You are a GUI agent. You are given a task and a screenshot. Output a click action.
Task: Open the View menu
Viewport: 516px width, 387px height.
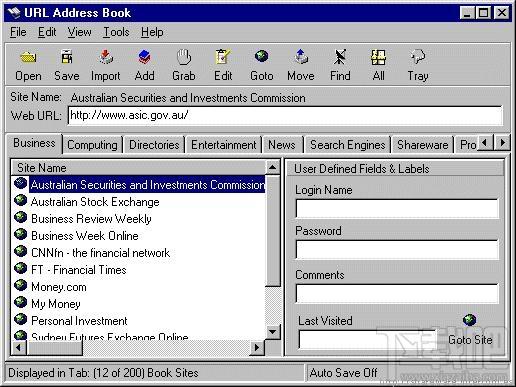(79, 32)
